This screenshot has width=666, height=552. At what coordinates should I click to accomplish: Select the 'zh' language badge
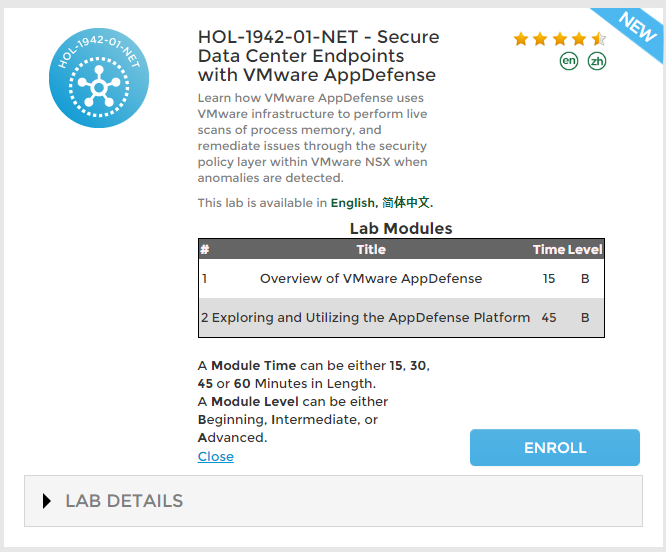point(597,61)
